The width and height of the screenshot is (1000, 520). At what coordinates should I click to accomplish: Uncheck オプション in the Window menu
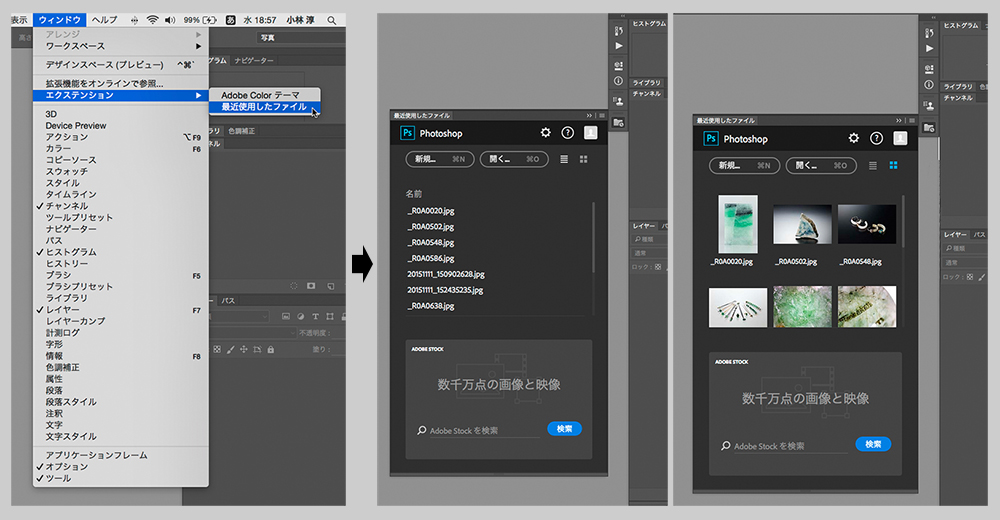point(120,466)
